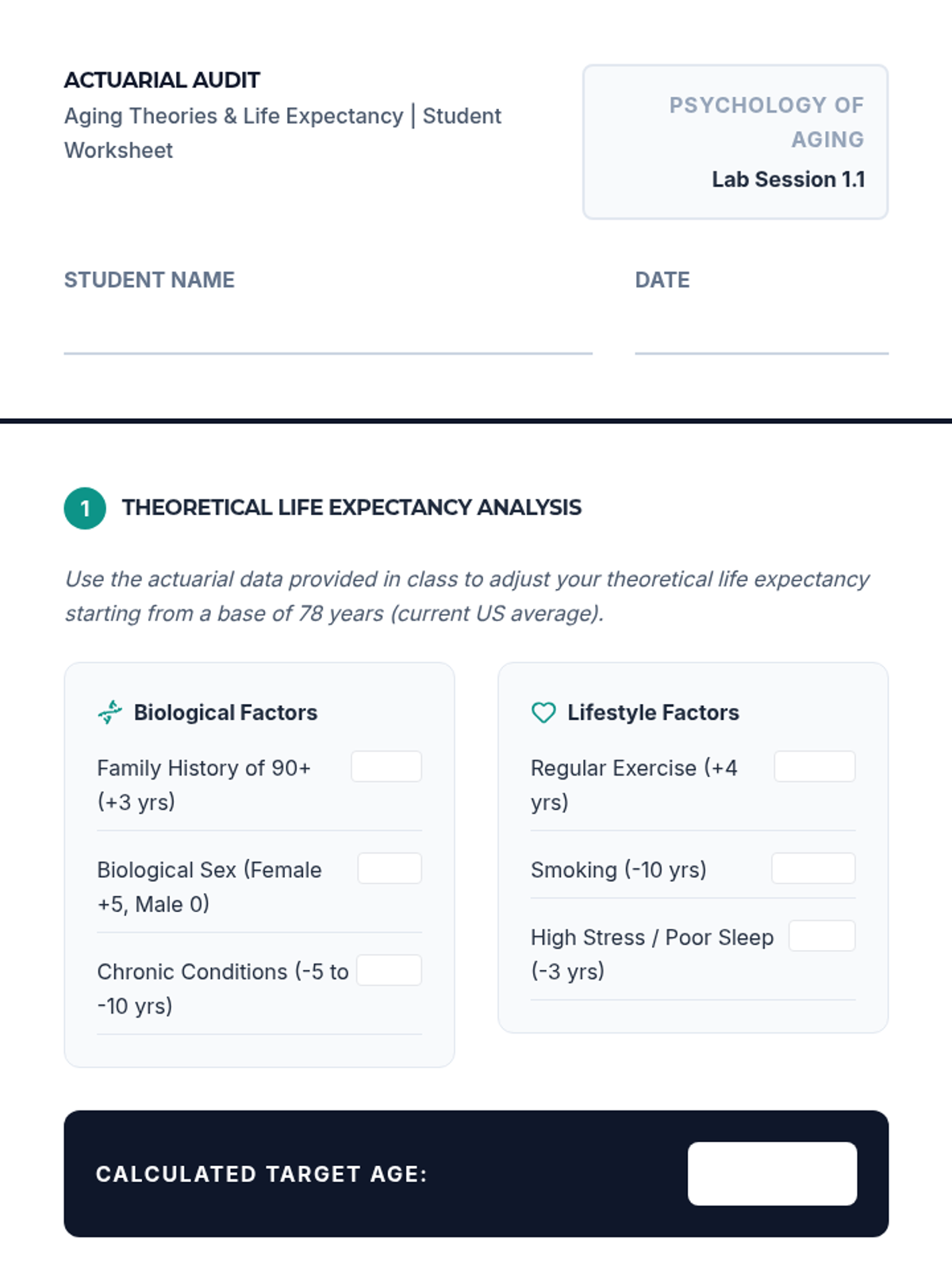Click the Psychology of Aging course card
This screenshot has height=1270, width=952.
[x=735, y=142]
